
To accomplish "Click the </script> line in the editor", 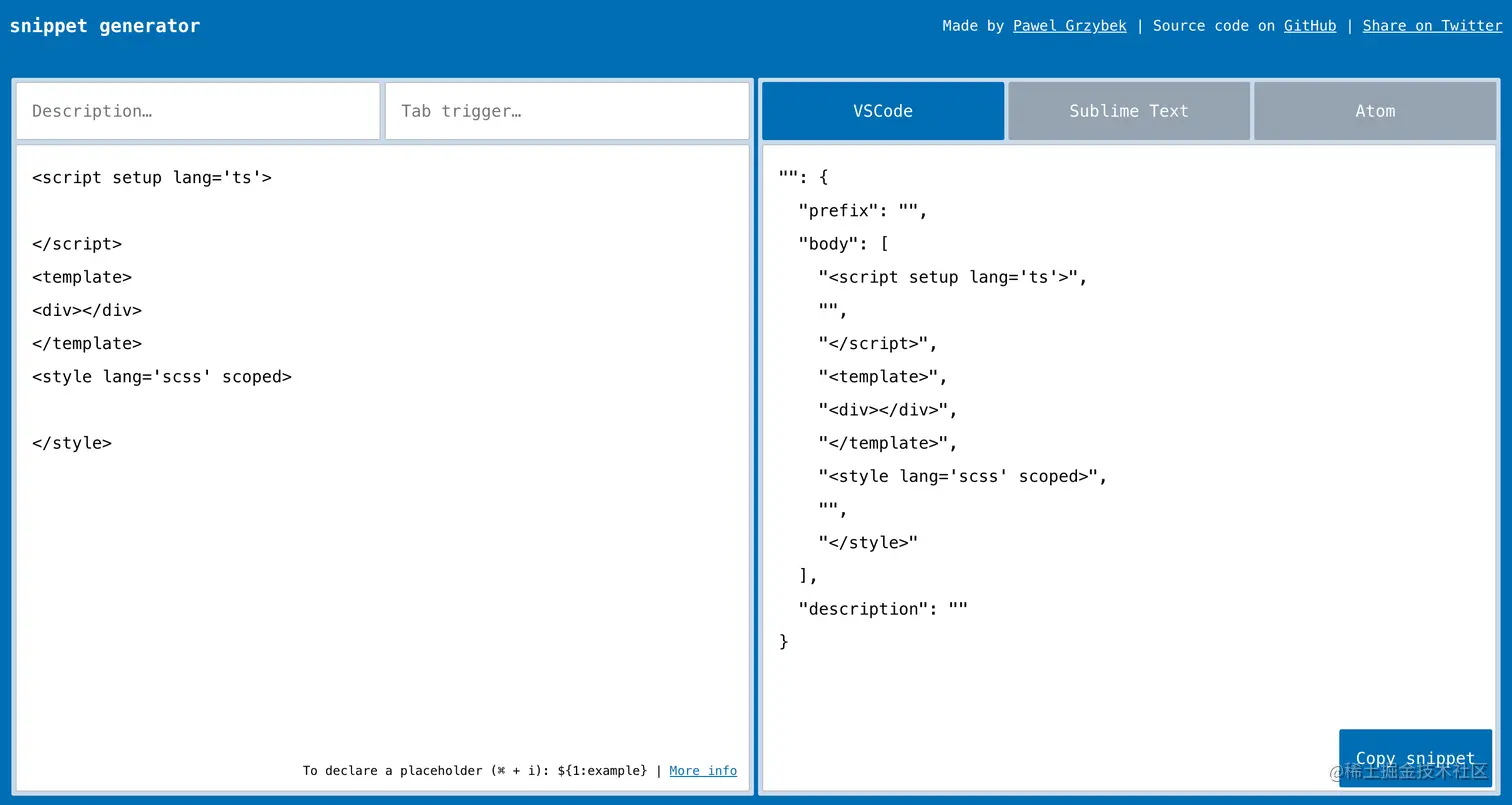I will click(x=77, y=244).
